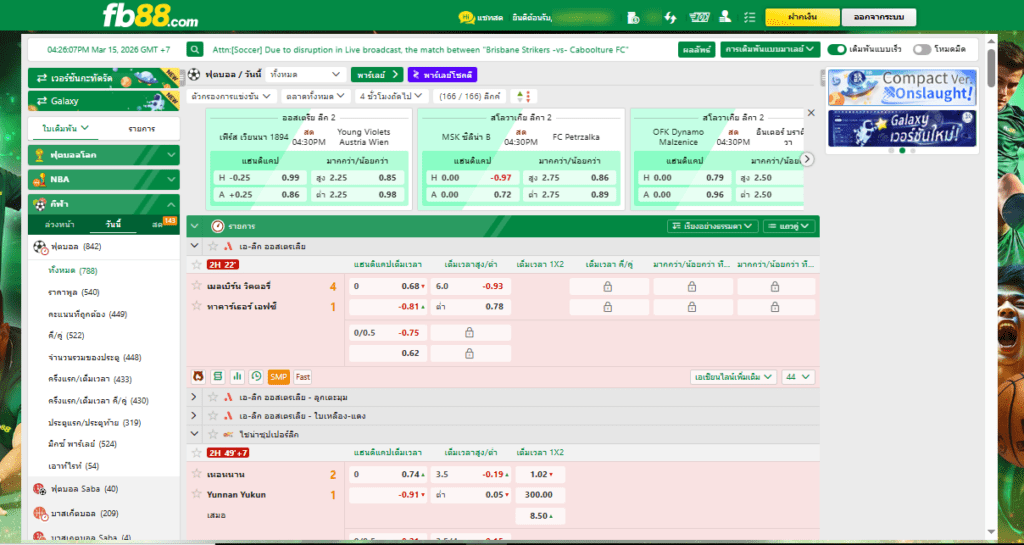Switch to the Today (วันนี้) tab
Viewport: 1024px width, 545px height.
coord(113,225)
